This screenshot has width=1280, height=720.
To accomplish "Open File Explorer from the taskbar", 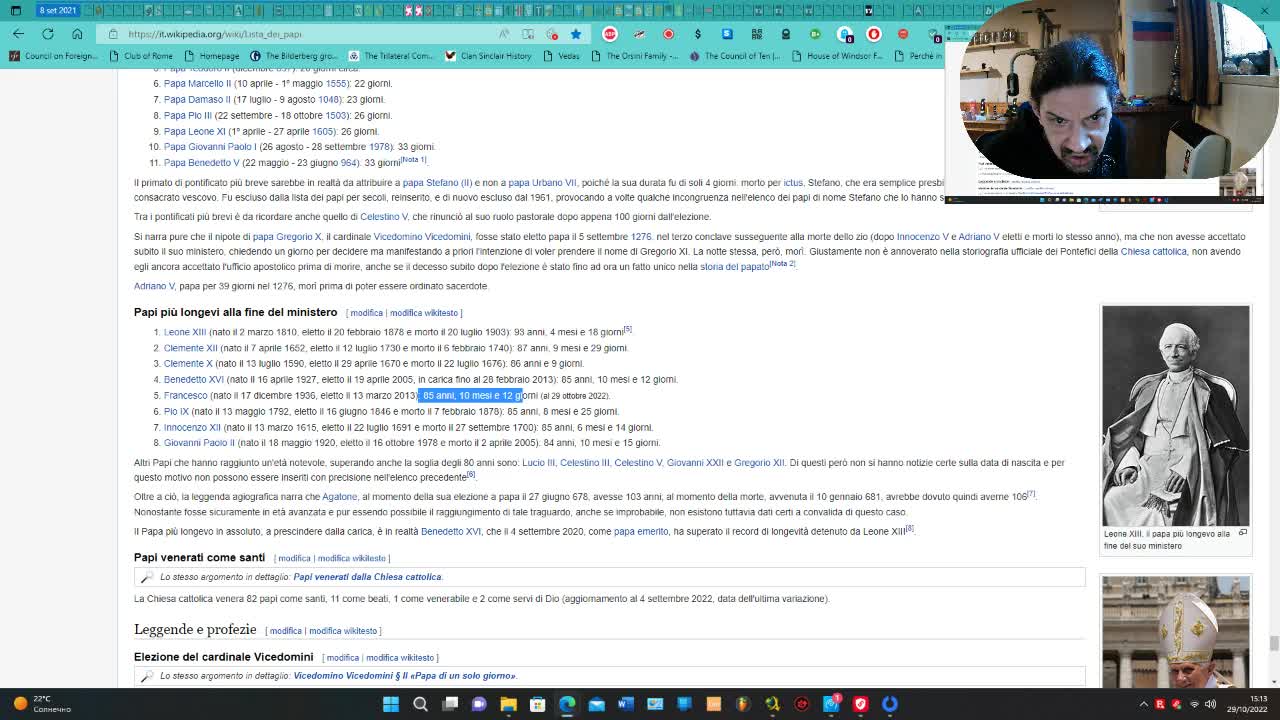I will point(508,704).
